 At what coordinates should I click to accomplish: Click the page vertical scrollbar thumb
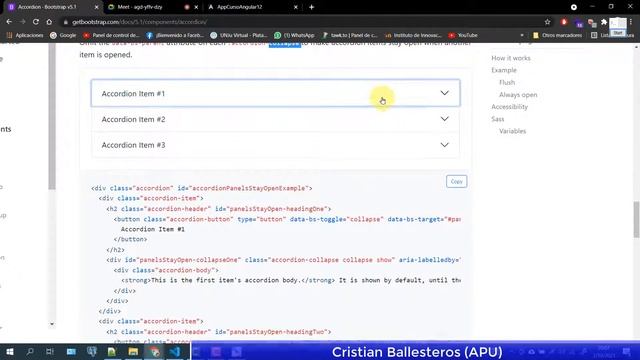pyautogui.click(x=636, y=219)
